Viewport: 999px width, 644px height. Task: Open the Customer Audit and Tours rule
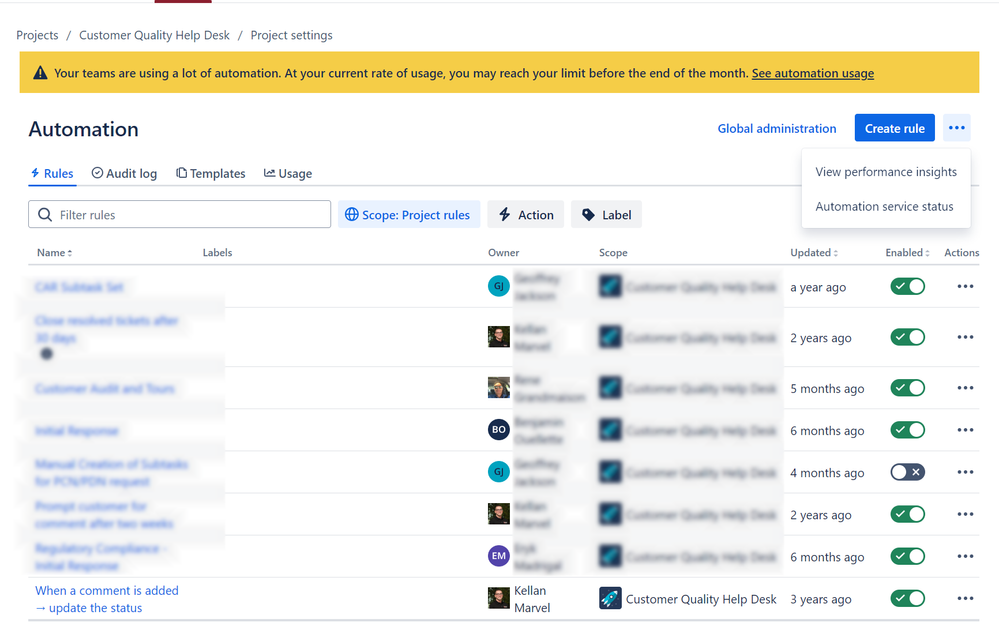[x=105, y=389]
